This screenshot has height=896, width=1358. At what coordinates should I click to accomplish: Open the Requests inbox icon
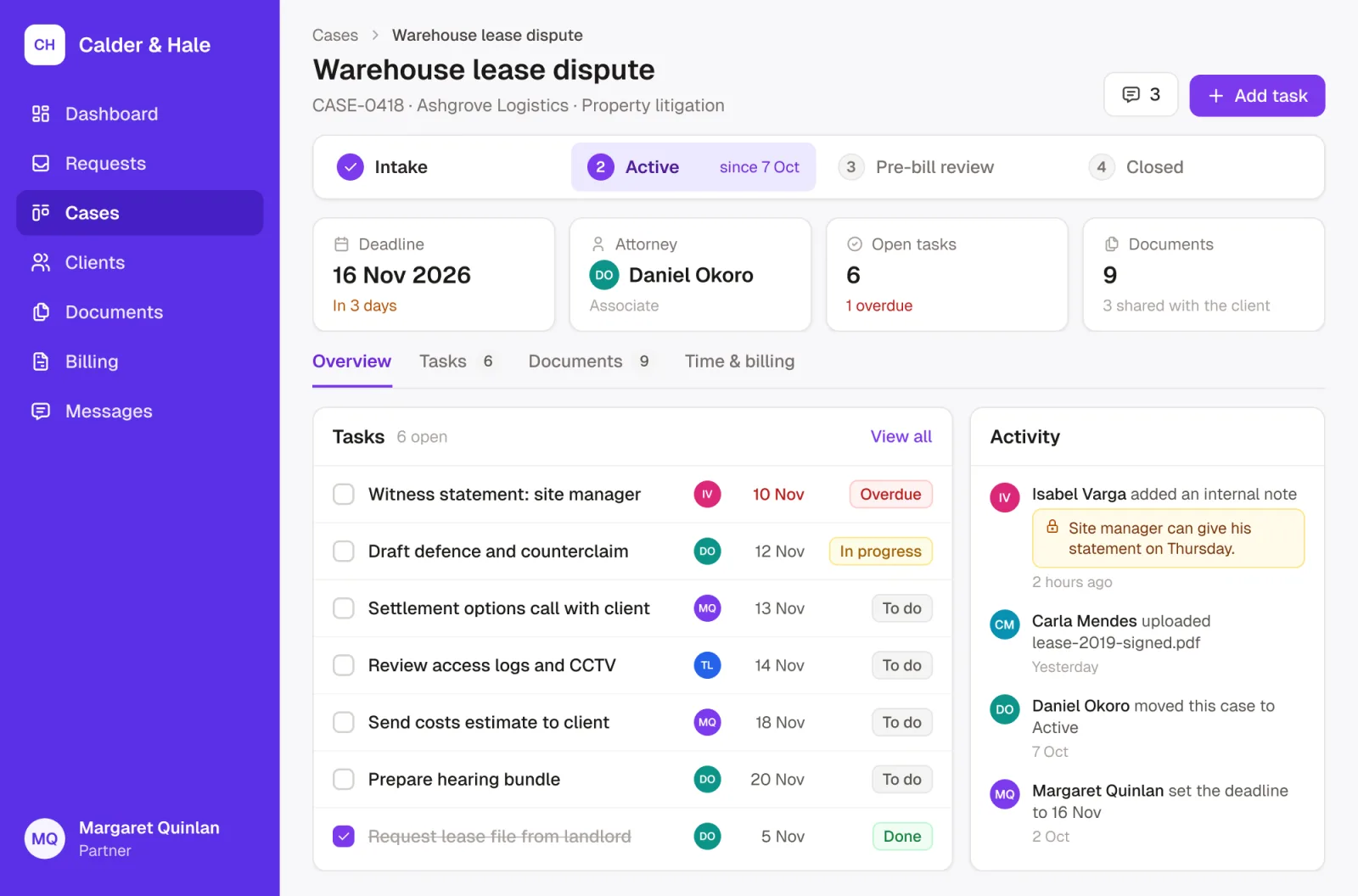(x=41, y=163)
